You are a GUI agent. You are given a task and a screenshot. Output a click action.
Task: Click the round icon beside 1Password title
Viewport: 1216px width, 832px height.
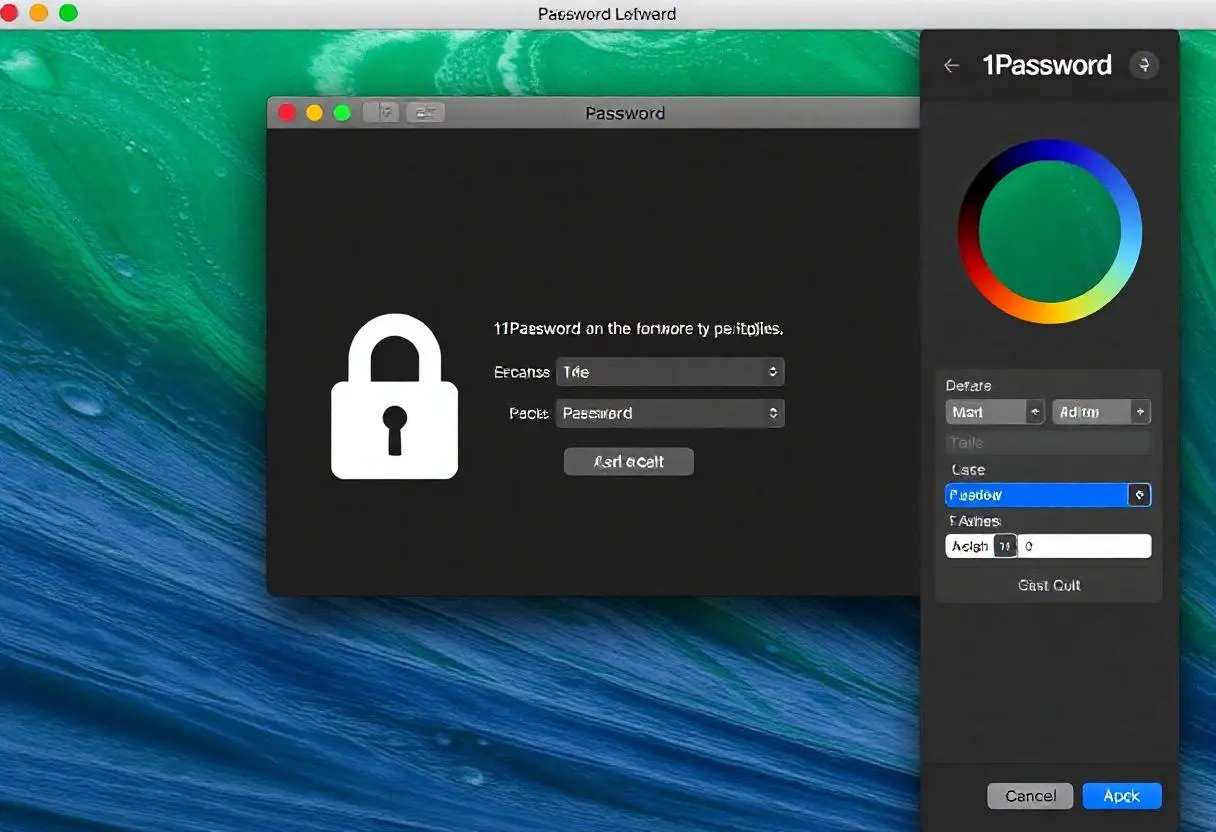(1144, 65)
